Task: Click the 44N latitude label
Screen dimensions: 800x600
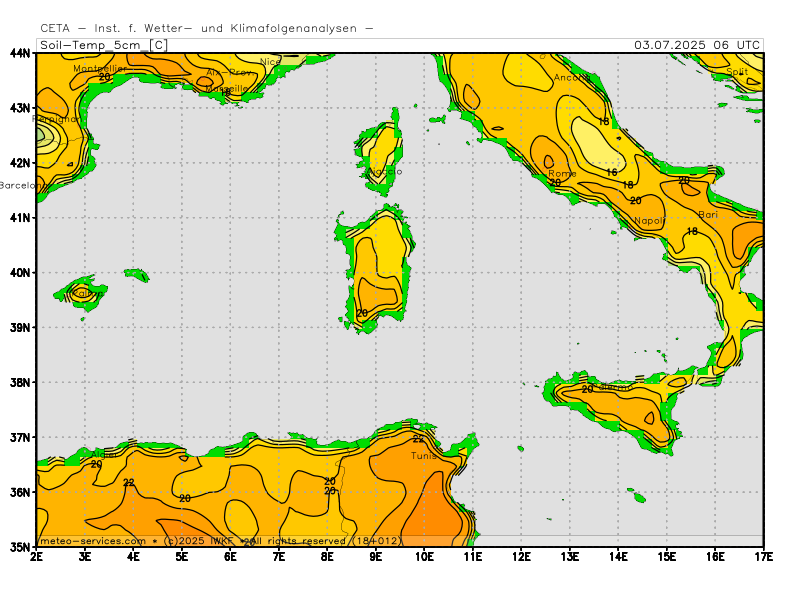Action: point(20,53)
